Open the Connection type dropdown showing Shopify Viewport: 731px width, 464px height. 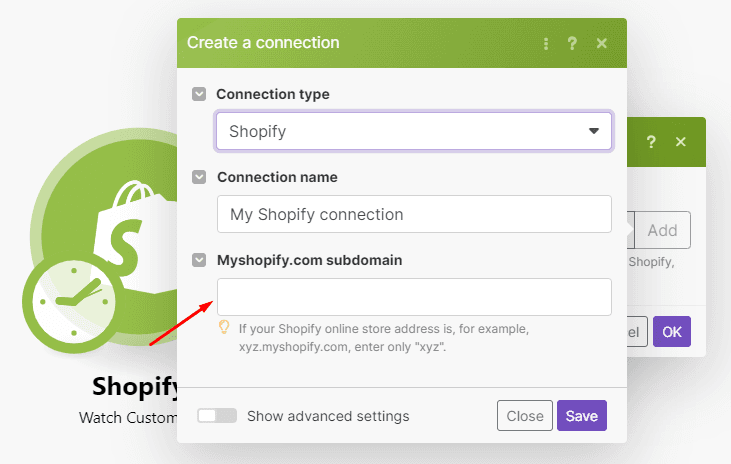tap(414, 131)
